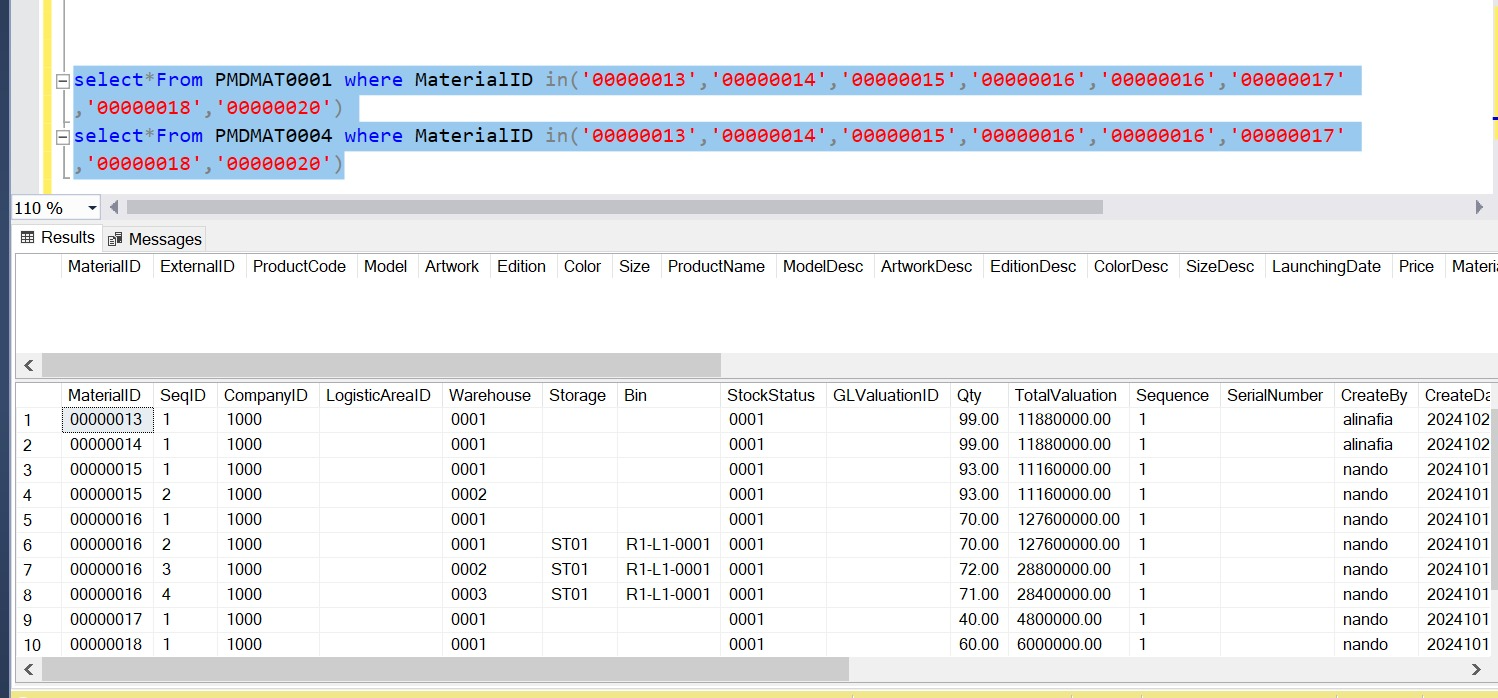This screenshot has width=1498, height=698.
Task: Select the ProductCode column header
Action: [x=299, y=267]
